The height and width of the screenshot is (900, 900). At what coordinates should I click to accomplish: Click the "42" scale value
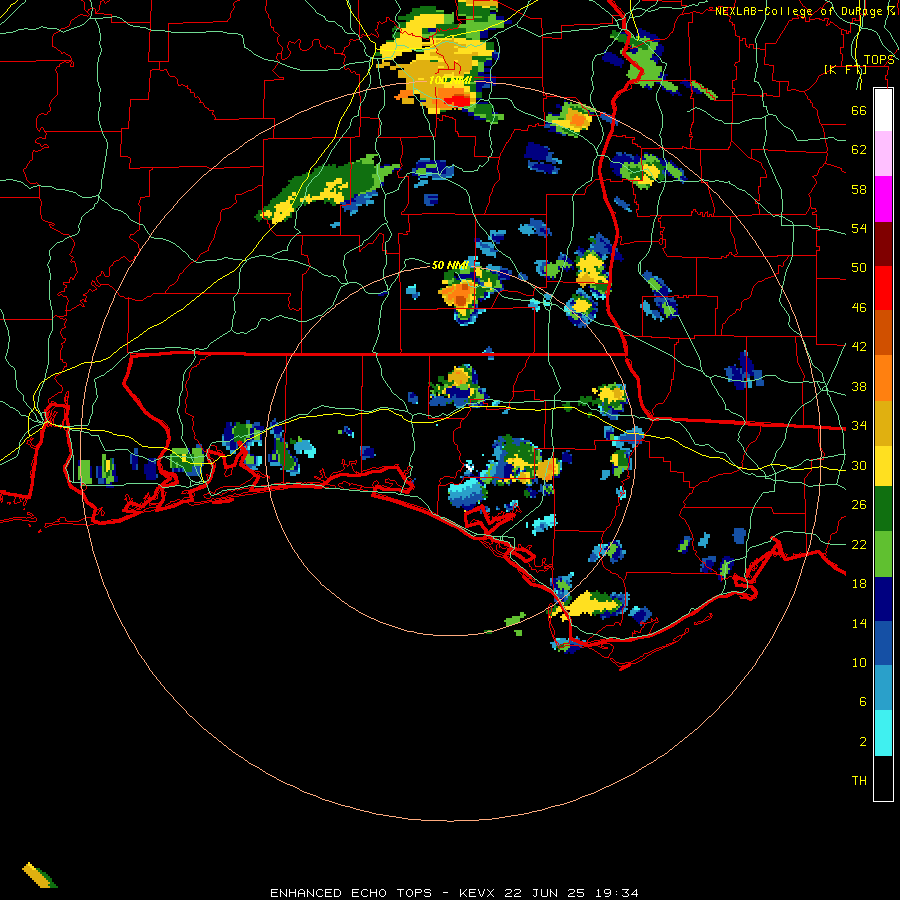[859, 347]
